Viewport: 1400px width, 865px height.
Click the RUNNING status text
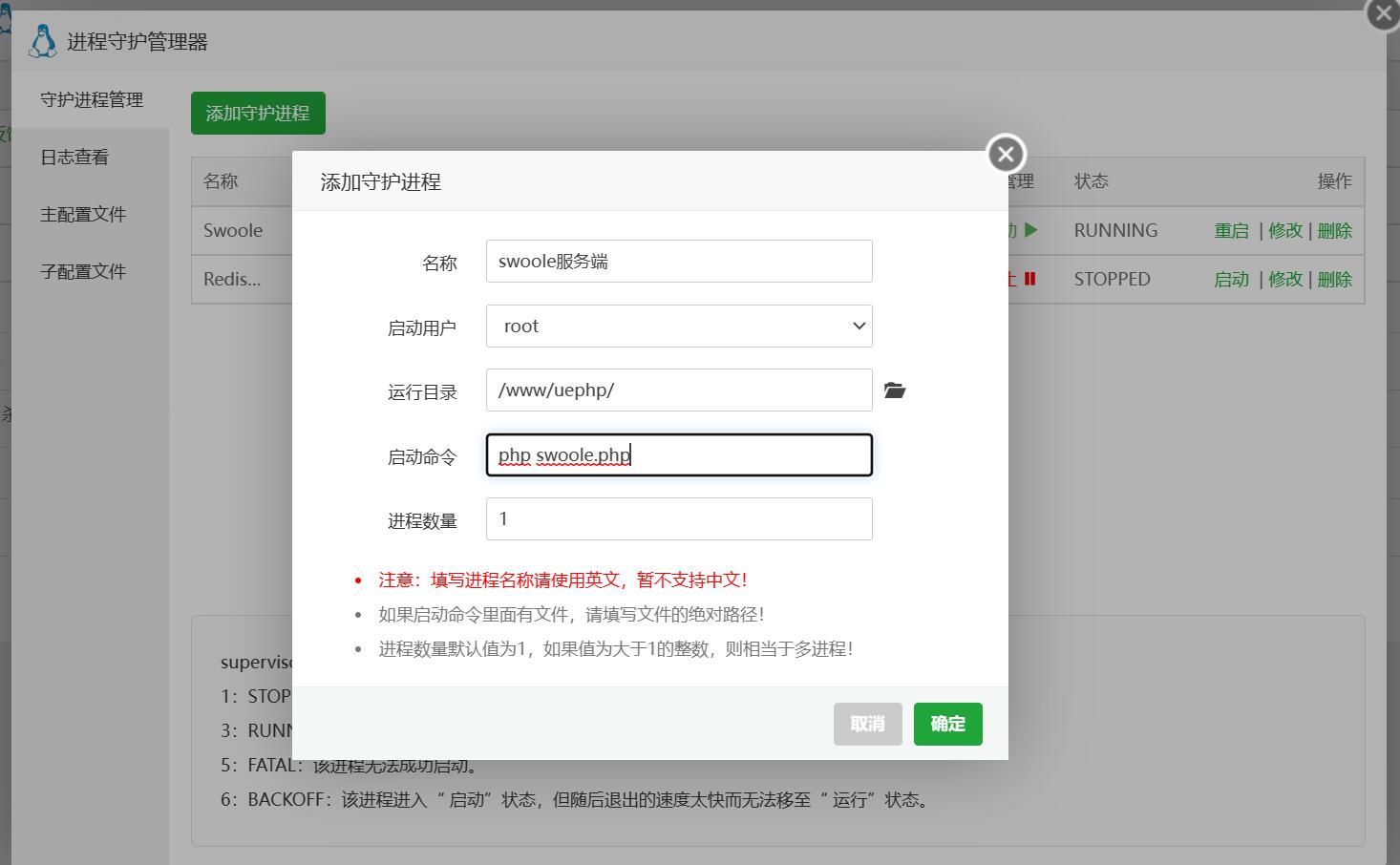(1115, 230)
